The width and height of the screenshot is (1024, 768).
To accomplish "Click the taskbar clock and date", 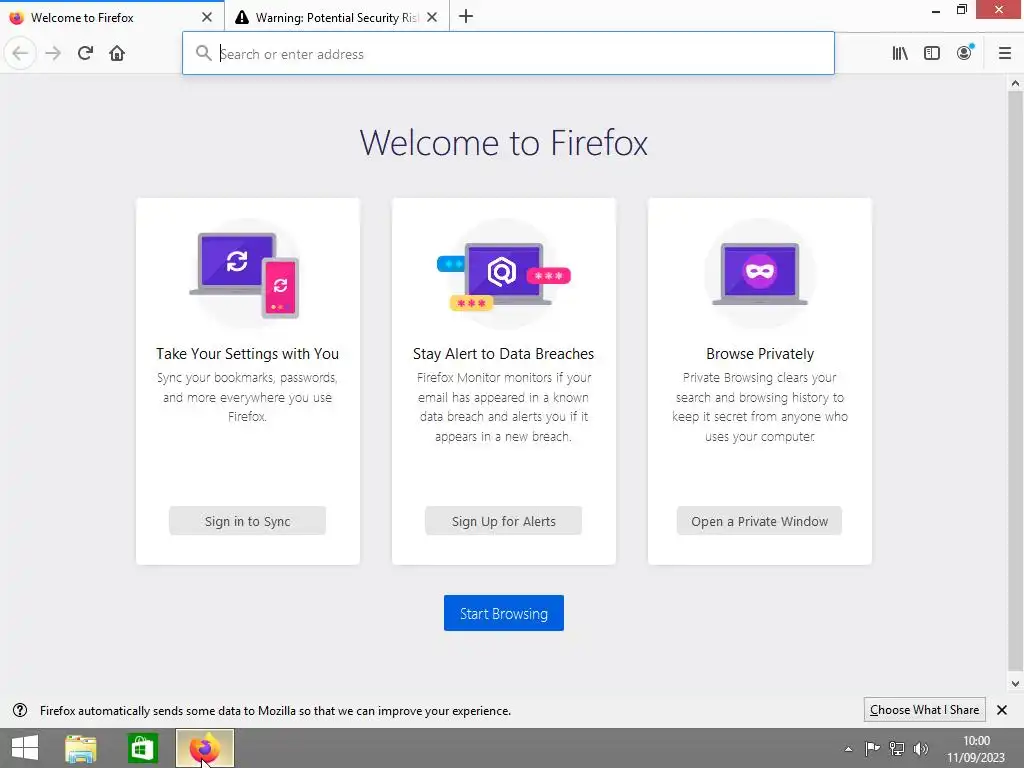I will (x=976, y=749).
